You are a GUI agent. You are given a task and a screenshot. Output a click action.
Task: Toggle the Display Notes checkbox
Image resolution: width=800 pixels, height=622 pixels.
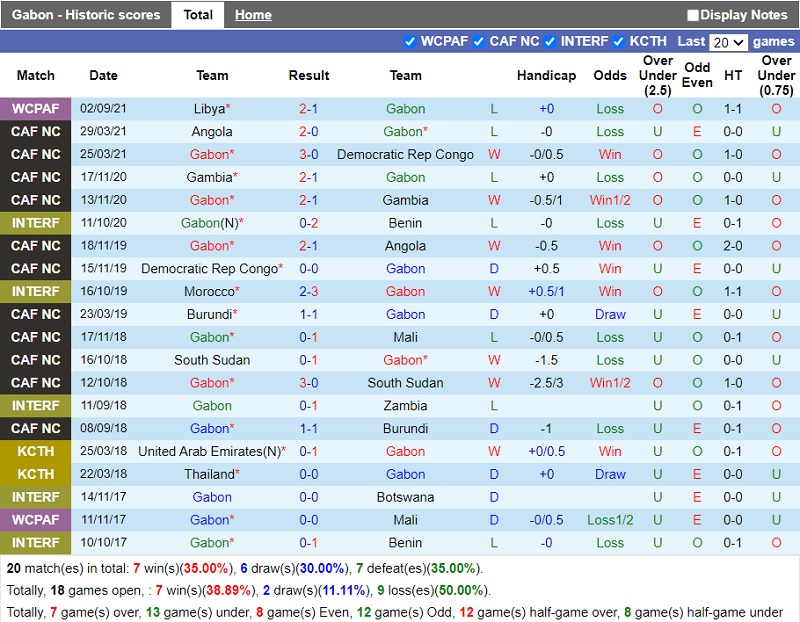pos(693,15)
